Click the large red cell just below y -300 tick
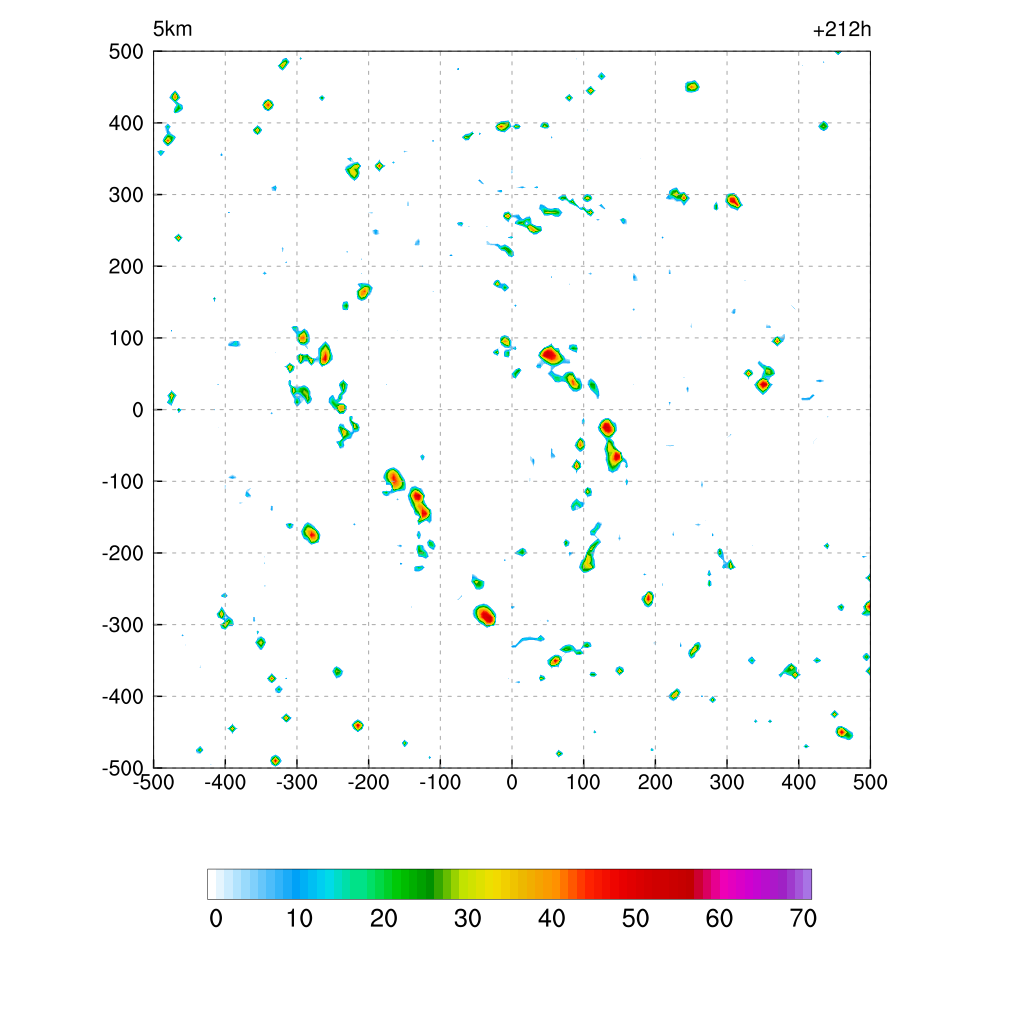Viewport: 1024px width, 1024px height. point(485,615)
